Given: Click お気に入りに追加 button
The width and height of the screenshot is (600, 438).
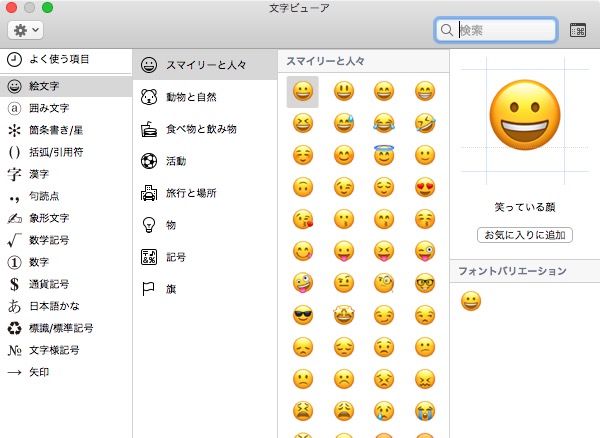Looking at the screenshot, I should pos(525,235).
